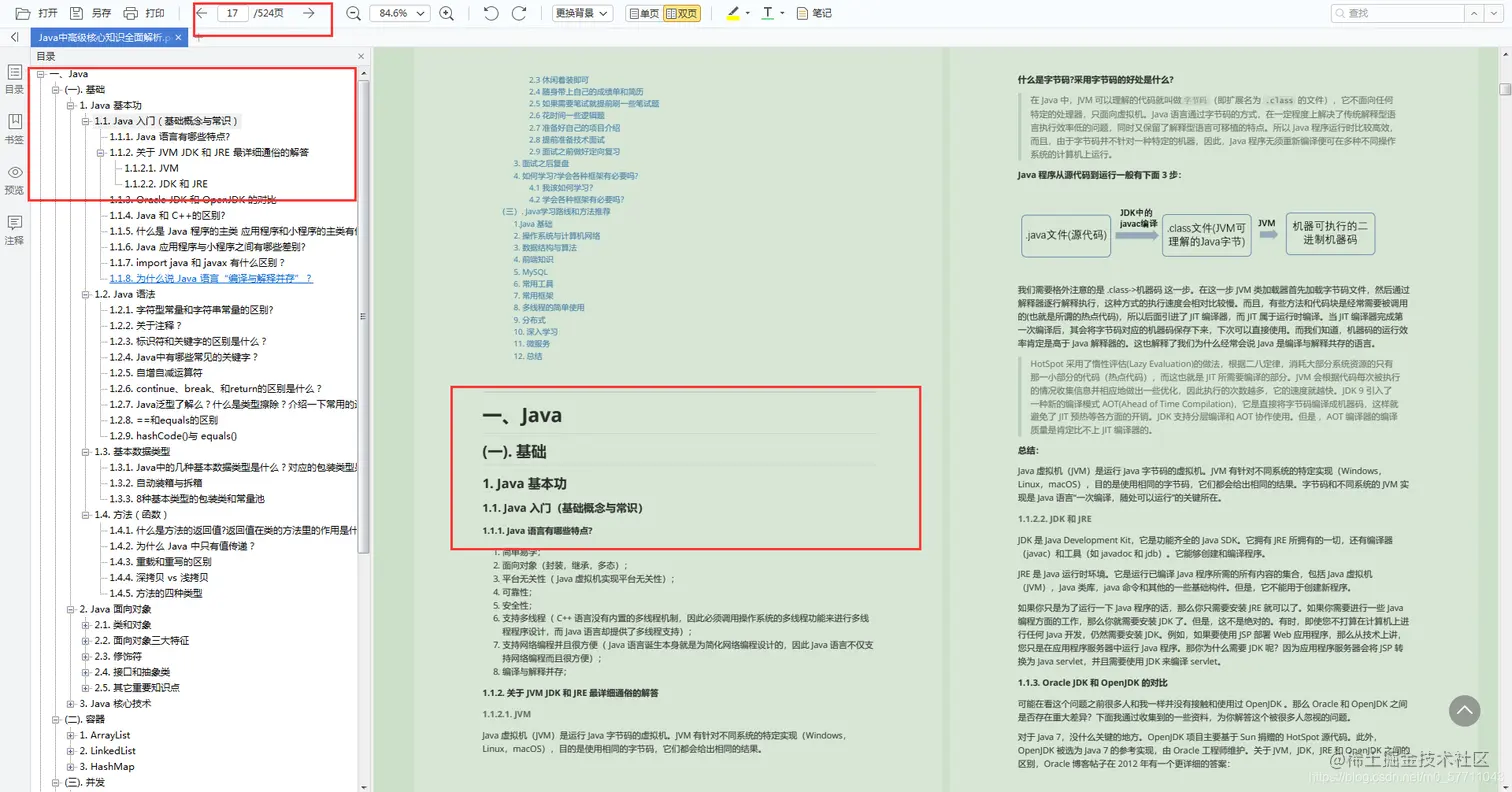Expand the 2.1. 类和对象 node
Viewport: 1512px width, 792px height.
click(x=86, y=624)
